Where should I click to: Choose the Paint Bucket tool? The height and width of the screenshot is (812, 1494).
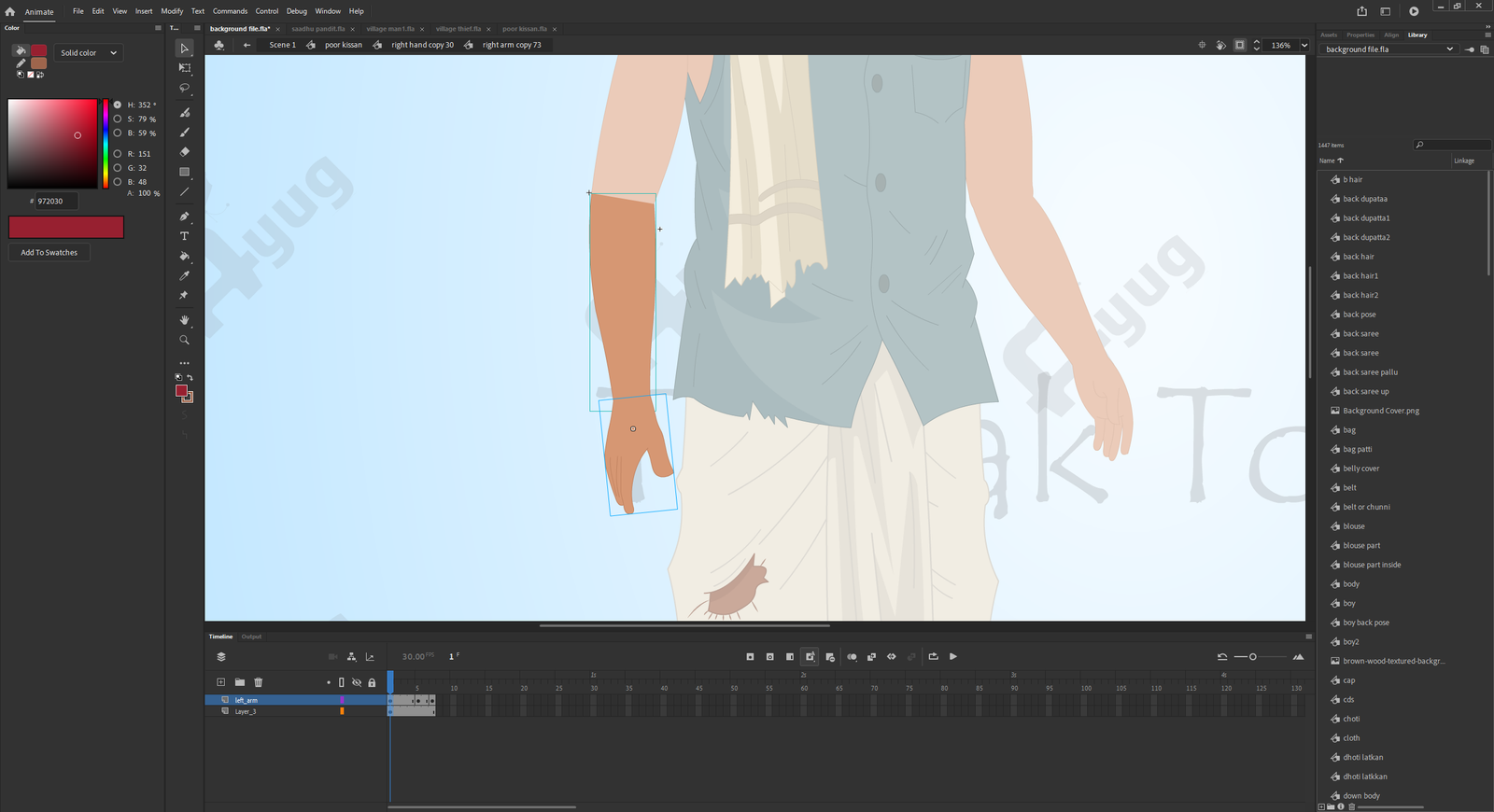(x=185, y=256)
